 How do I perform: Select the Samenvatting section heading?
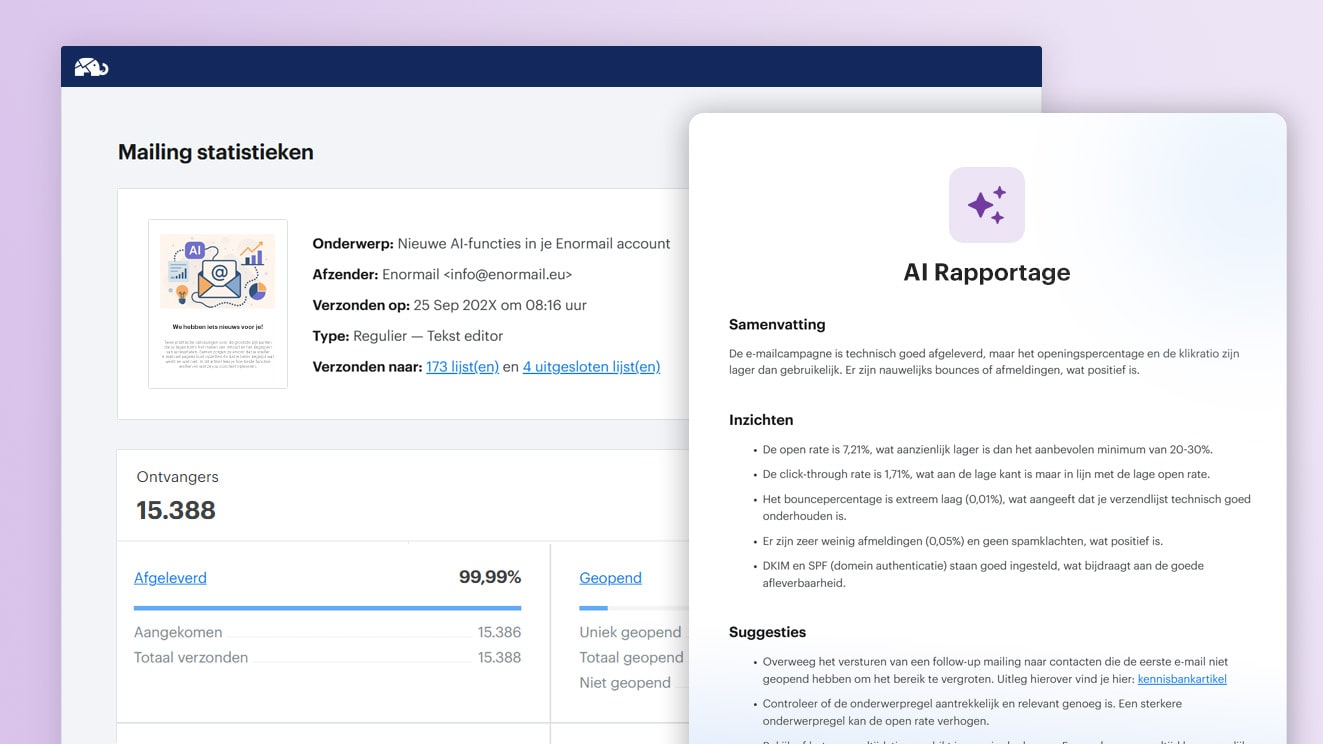(777, 325)
